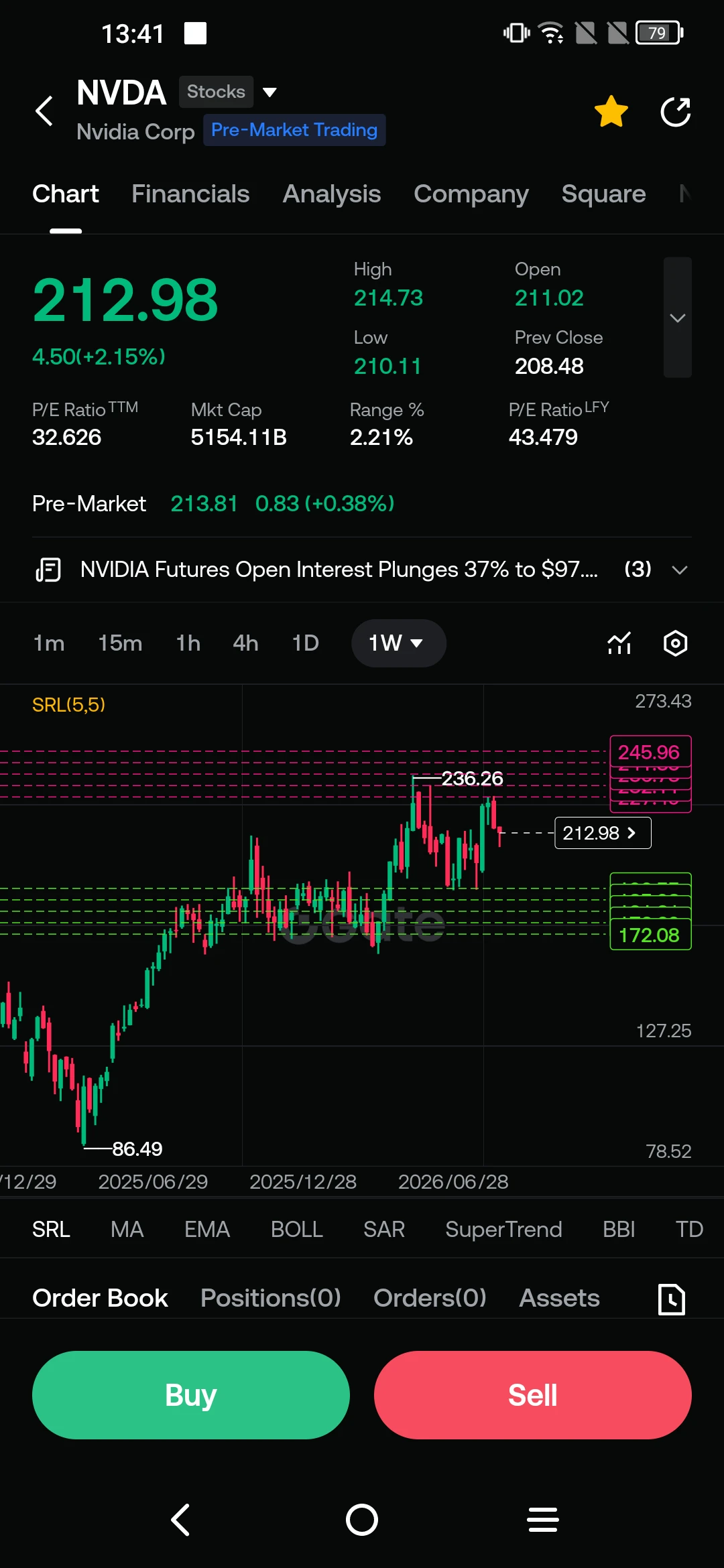Open the Company tab

click(471, 194)
